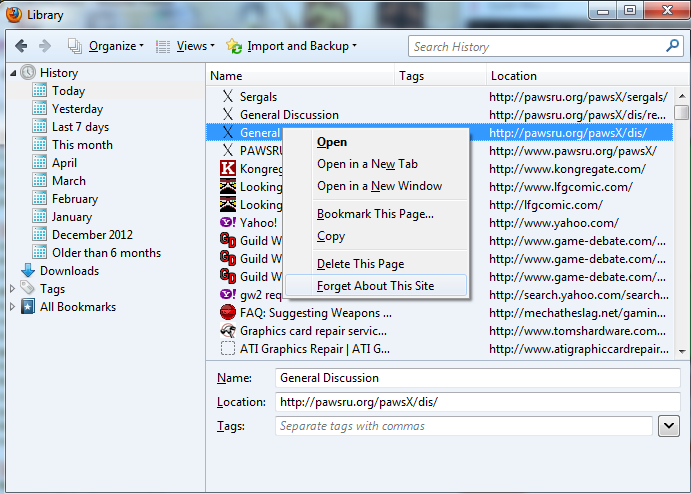Image resolution: width=691 pixels, height=494 pixels.
Task: Click the gw2 req Yahoo search favicon
Action: pyautogui.click(x=228, y=294)
